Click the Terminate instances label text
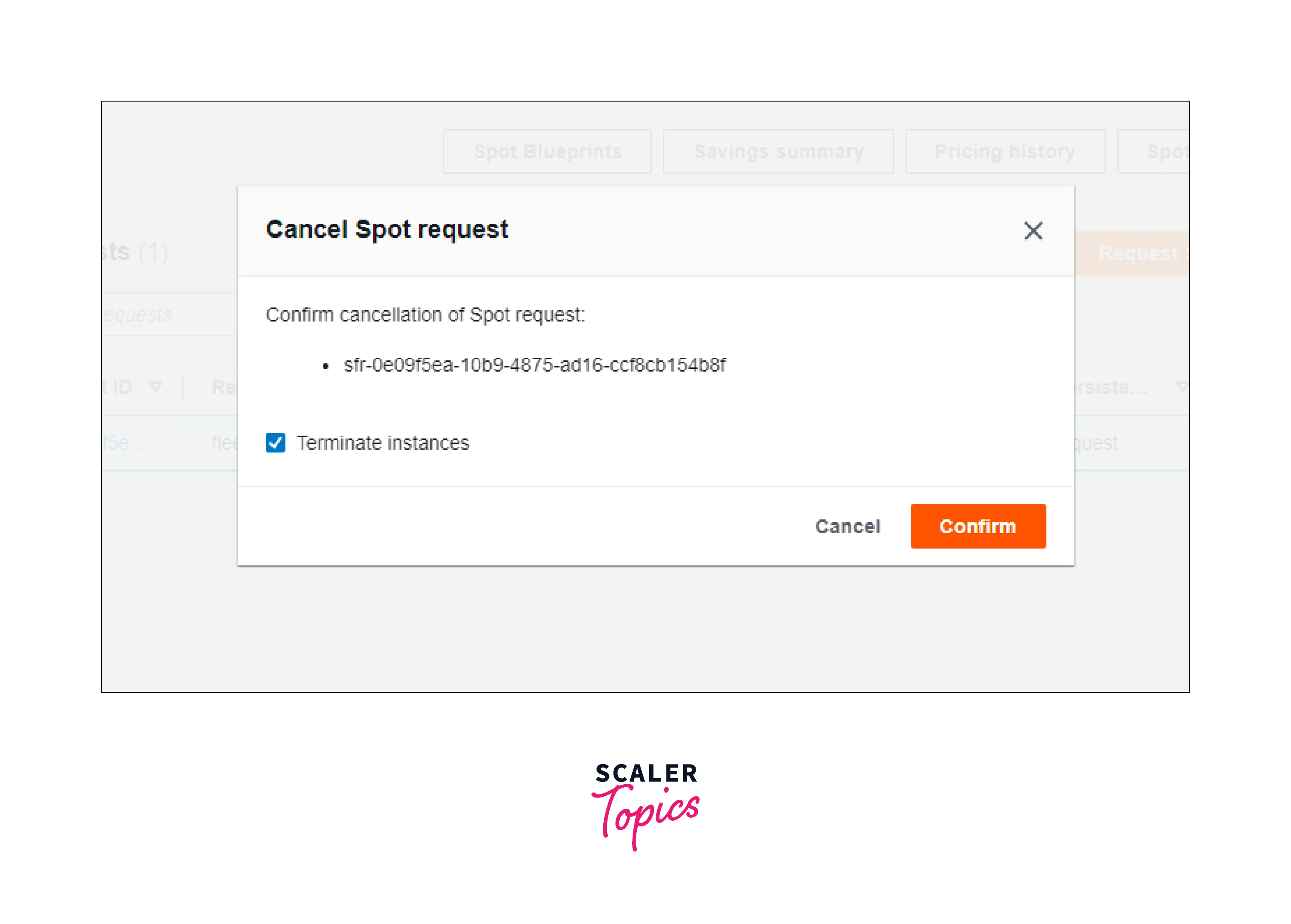Viewport: 1291px width, 924px height. point(383,443)
